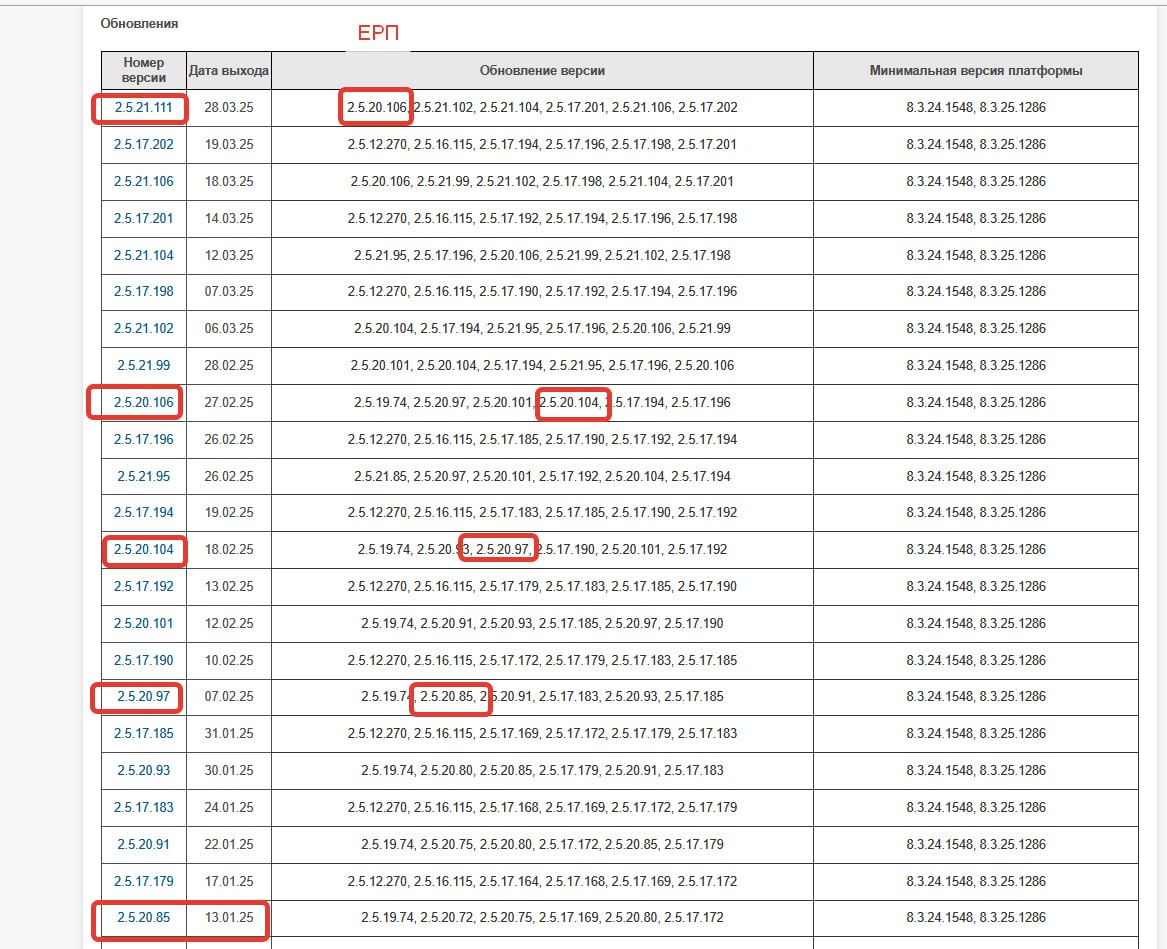Image resolution: width=1167 pixels, height=949 pixels.
Task: Open version link 2.5.20.93 in Номер версии column
Action: pos(143,771)
